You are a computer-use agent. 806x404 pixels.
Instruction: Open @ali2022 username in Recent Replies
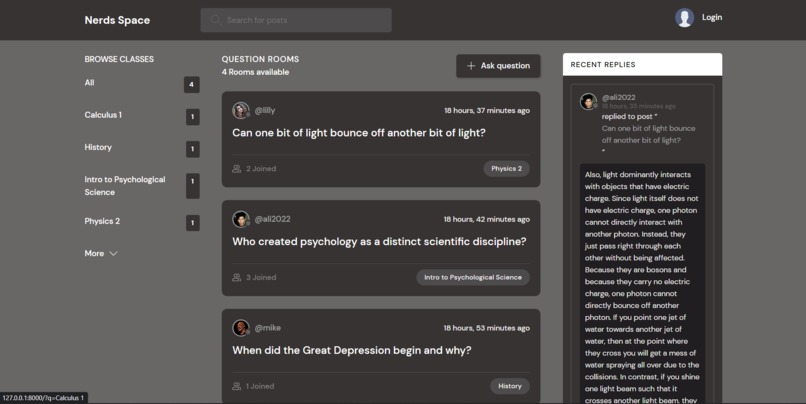(619, 97)
